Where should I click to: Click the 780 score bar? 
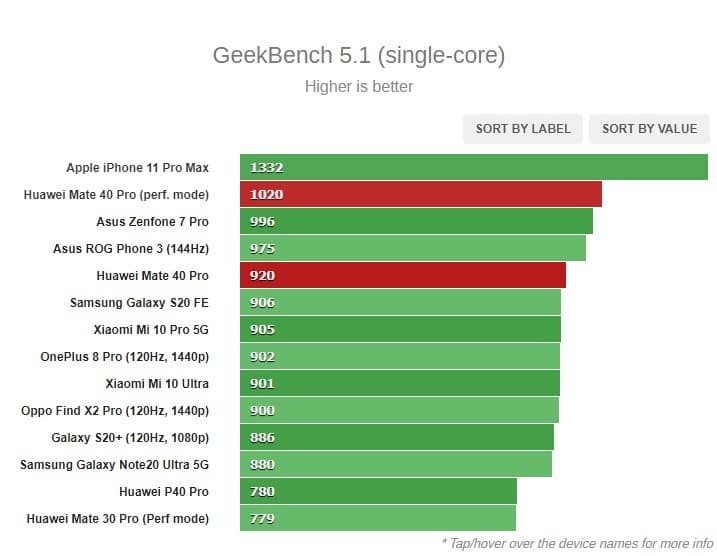(378, 492)
